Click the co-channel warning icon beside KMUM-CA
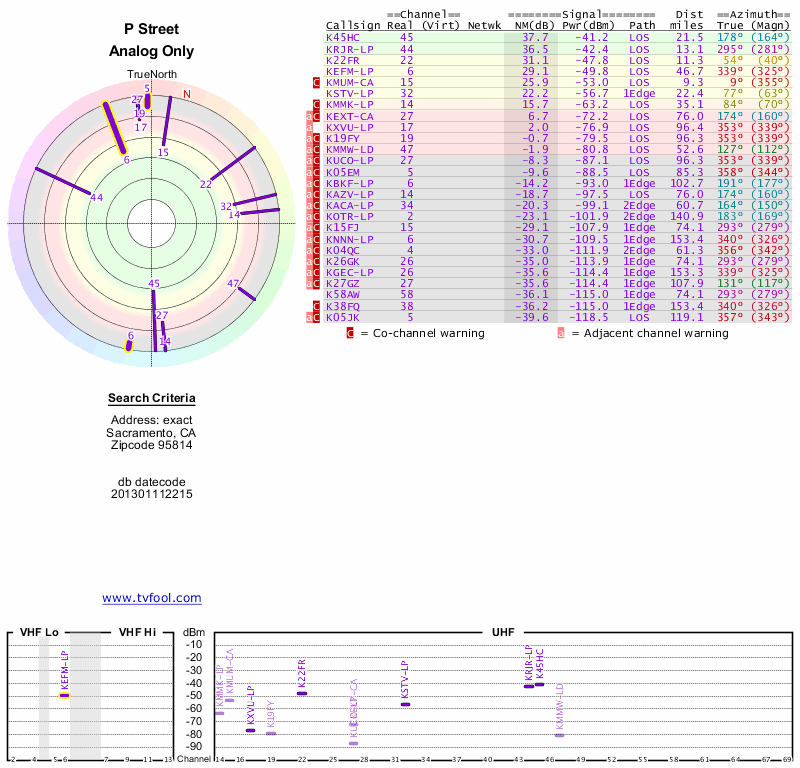Screen dimensions: 800x768 317,82
